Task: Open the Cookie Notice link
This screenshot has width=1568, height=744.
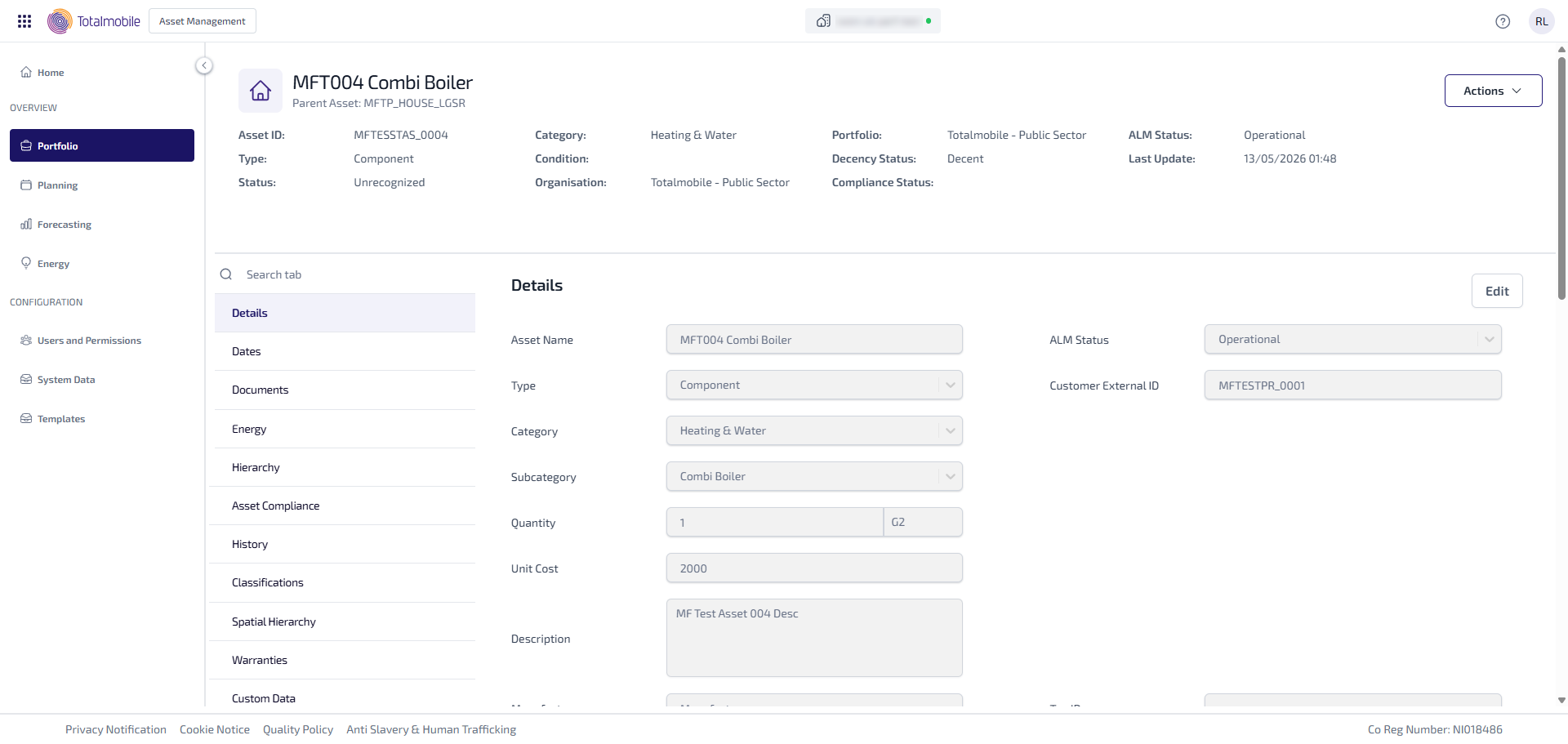Action: tap(215, 729)
